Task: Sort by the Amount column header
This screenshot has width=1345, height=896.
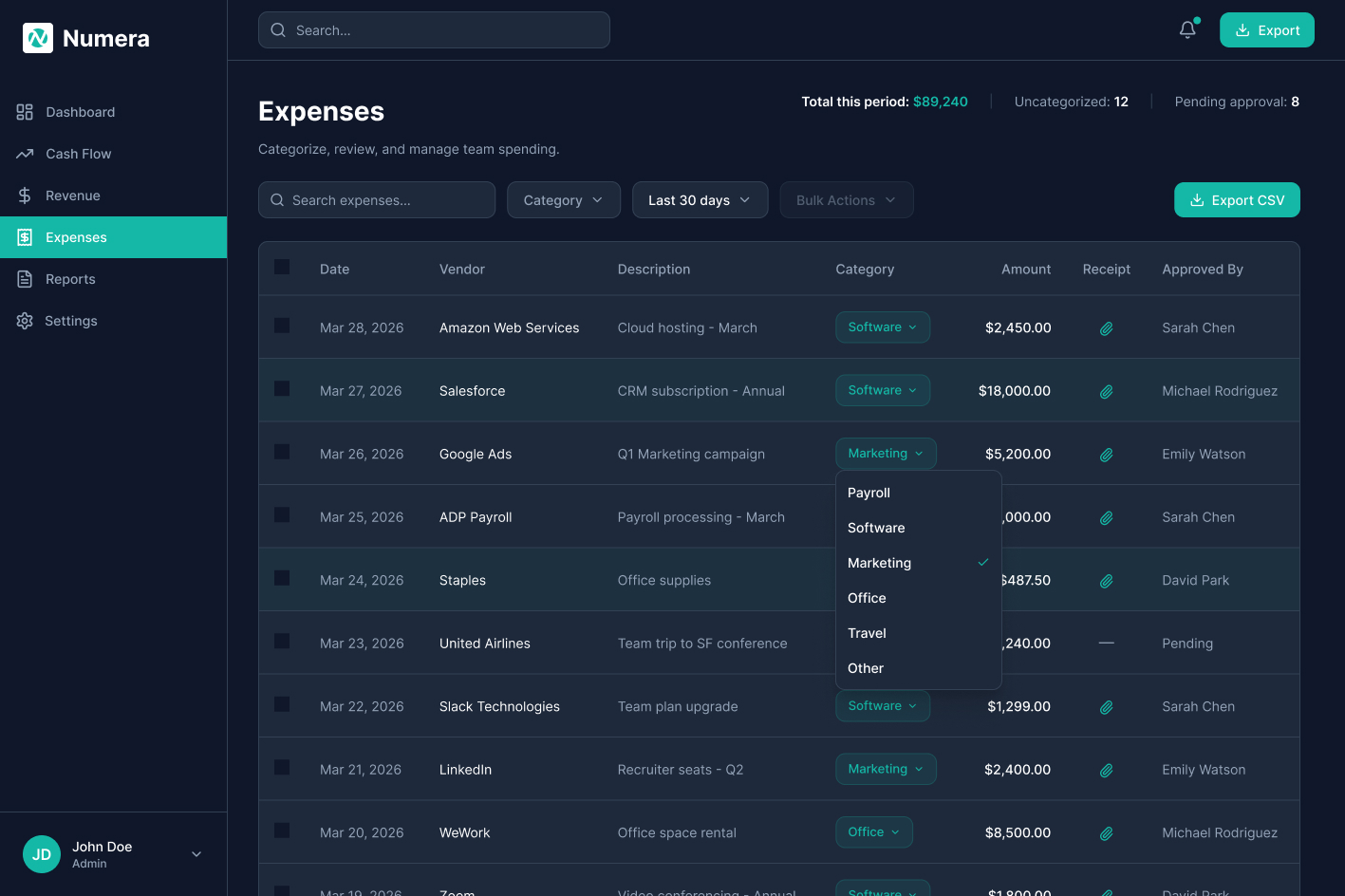Action: [1026, 270]
